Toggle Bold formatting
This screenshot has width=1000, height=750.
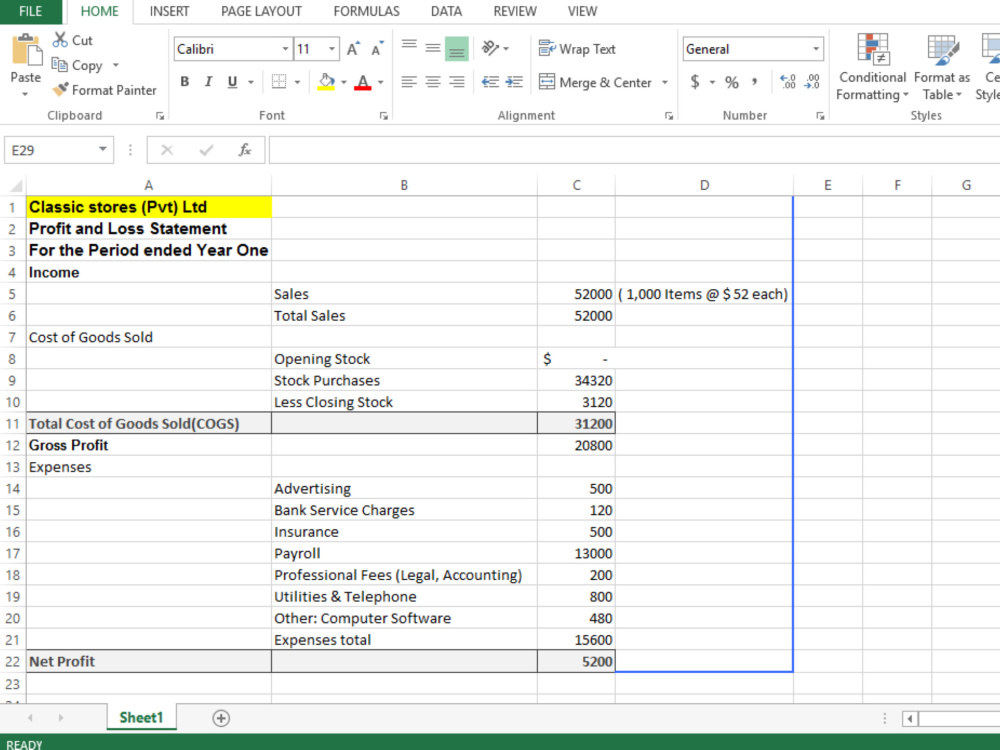click(x=184, y=82)
